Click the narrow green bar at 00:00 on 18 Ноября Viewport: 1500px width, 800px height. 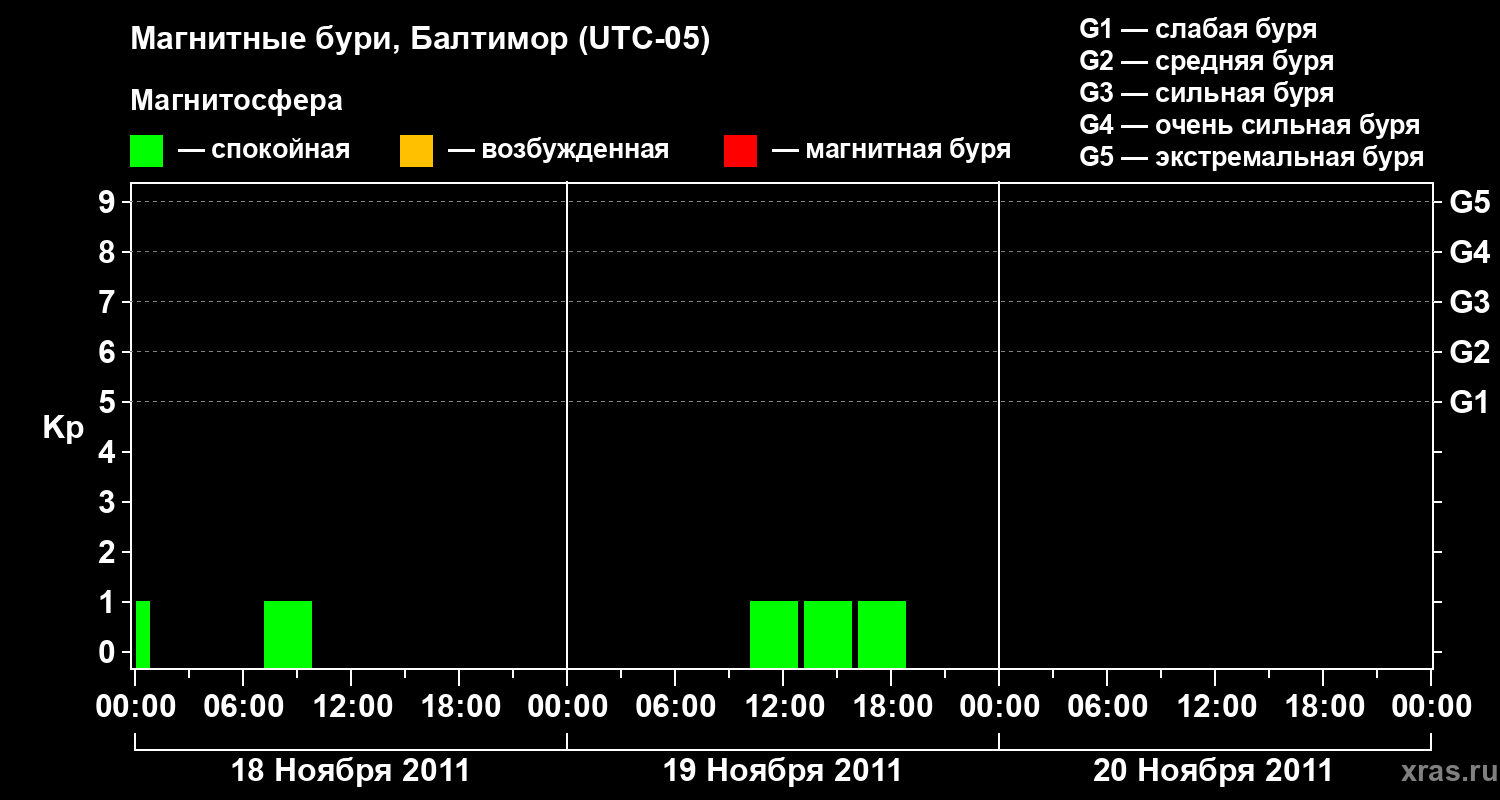pos(143,634)
